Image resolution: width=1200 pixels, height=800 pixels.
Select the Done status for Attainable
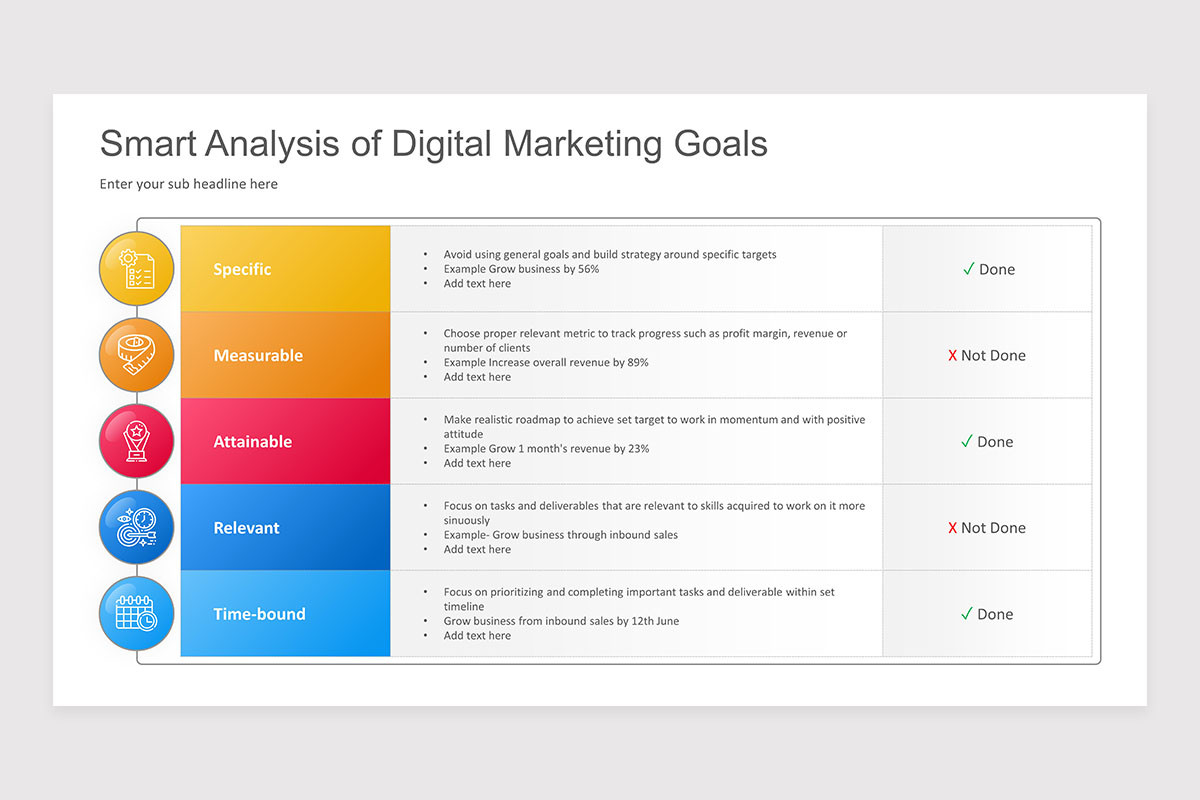coord(987,441)
